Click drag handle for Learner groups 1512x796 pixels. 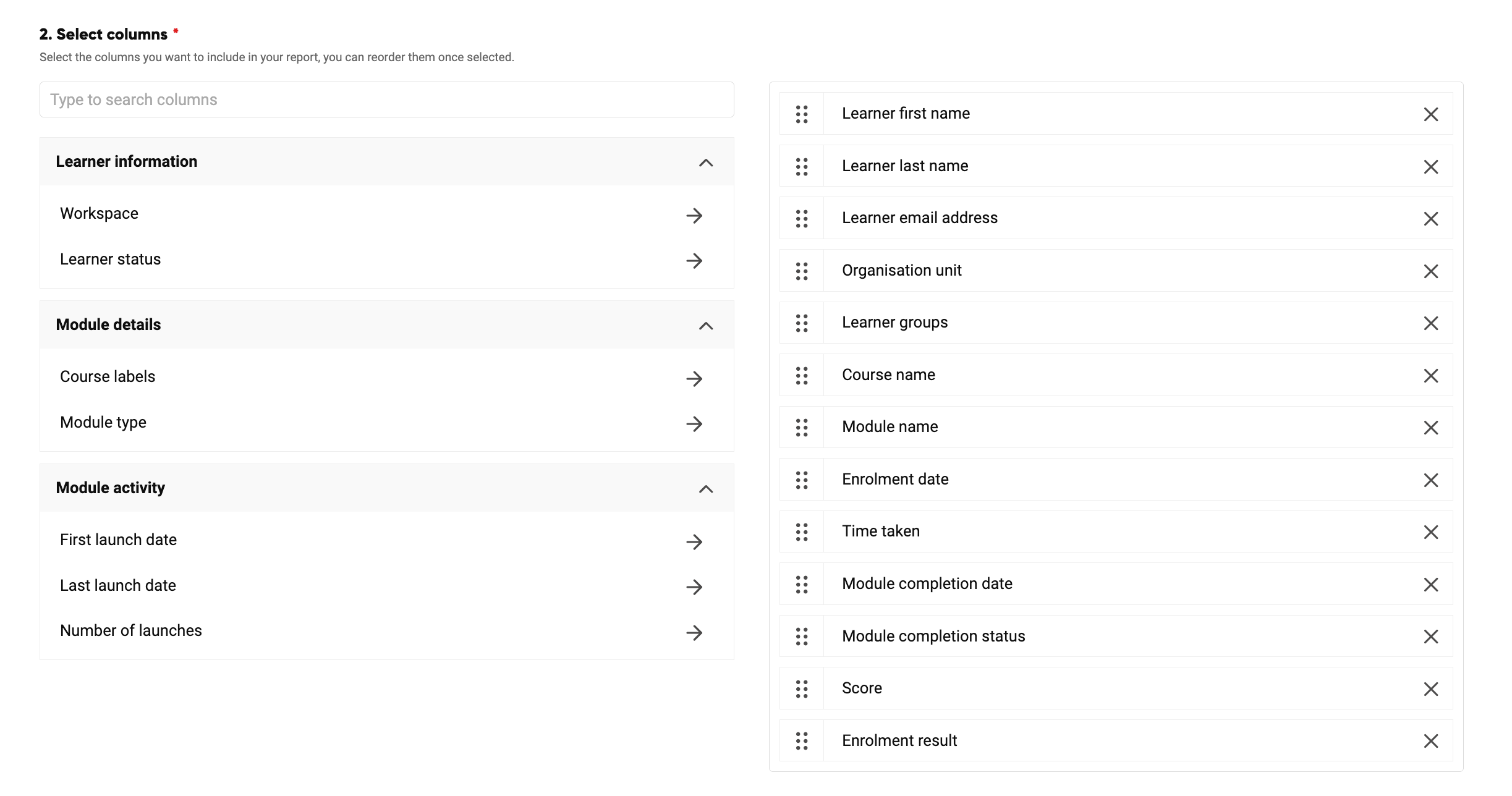click(x=802, y=323)
